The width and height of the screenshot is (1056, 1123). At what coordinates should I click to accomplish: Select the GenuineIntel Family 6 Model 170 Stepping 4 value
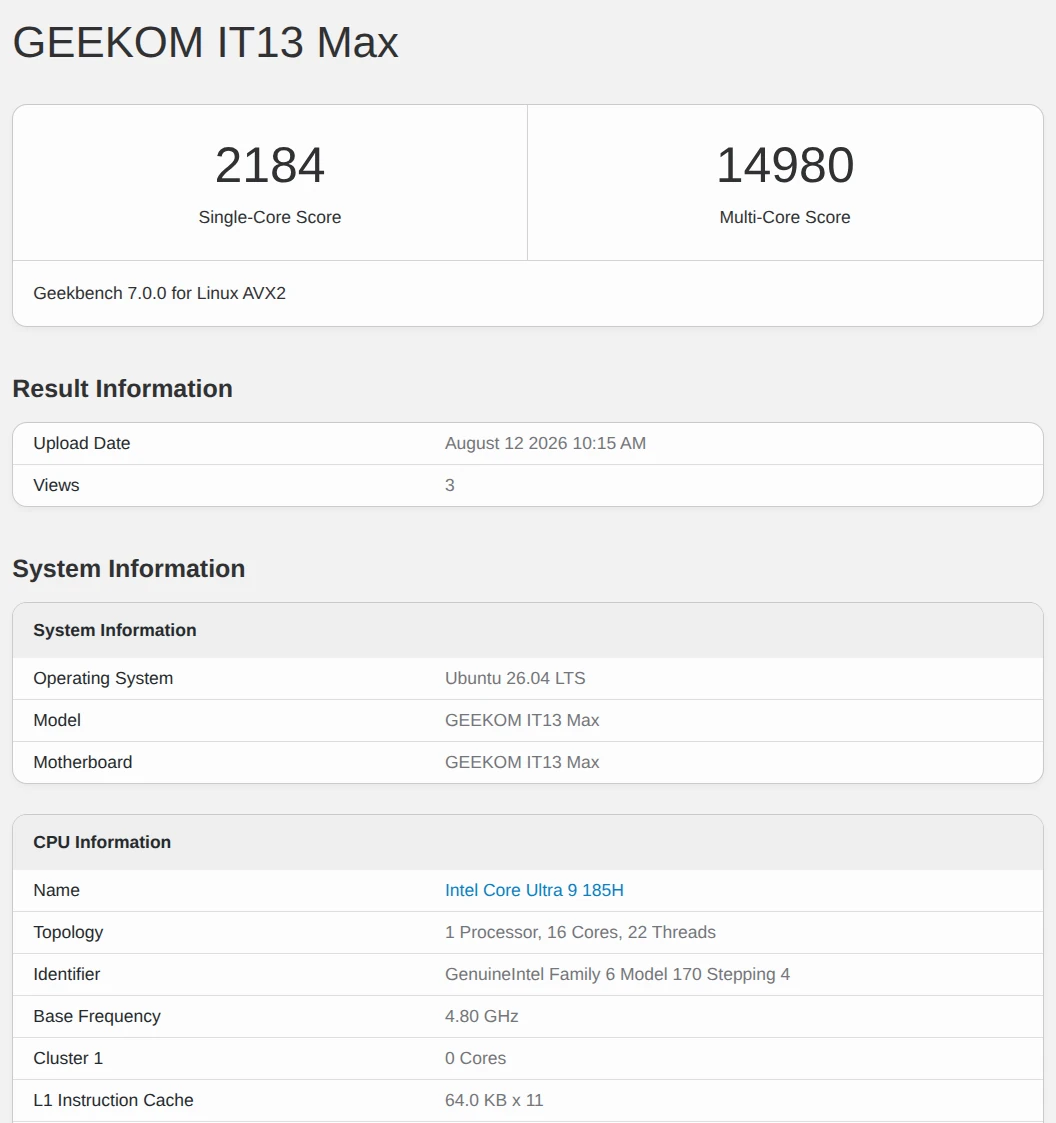click(x=618, y=974)
